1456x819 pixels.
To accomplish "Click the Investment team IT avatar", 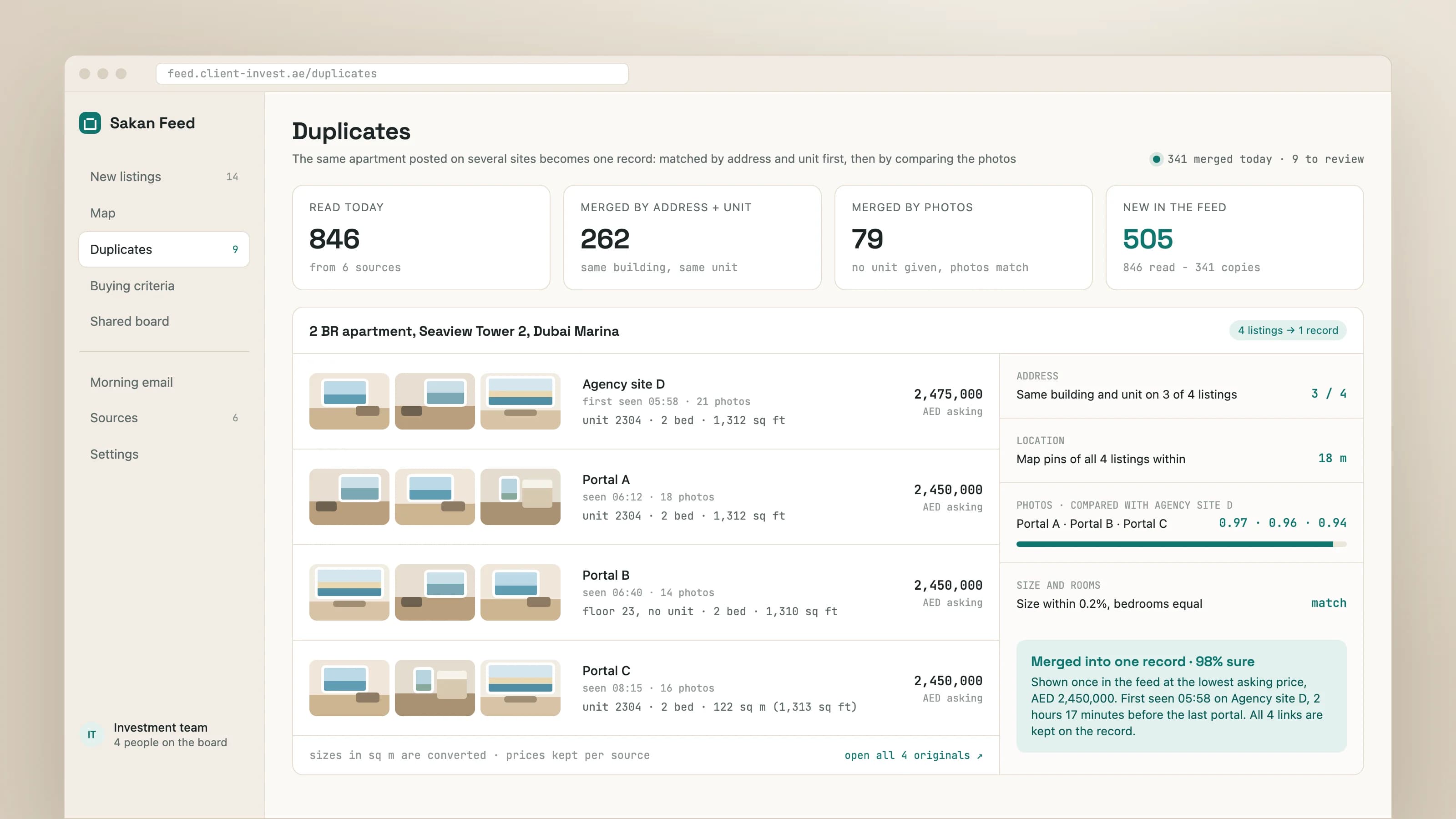I will coord(91,734).
